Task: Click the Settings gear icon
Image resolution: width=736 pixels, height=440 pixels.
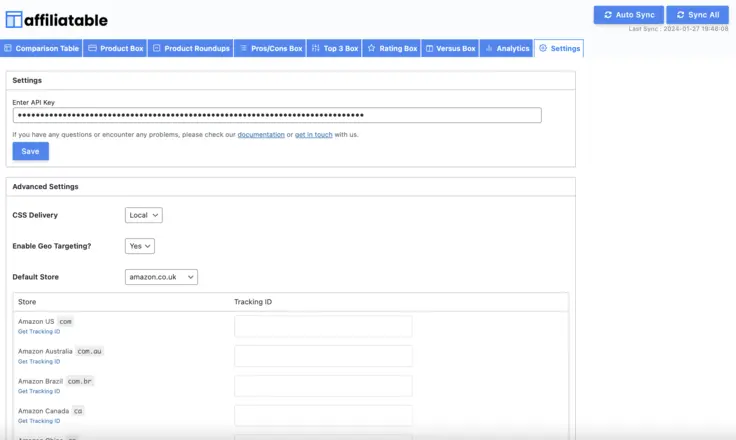Action: [543, 48]
